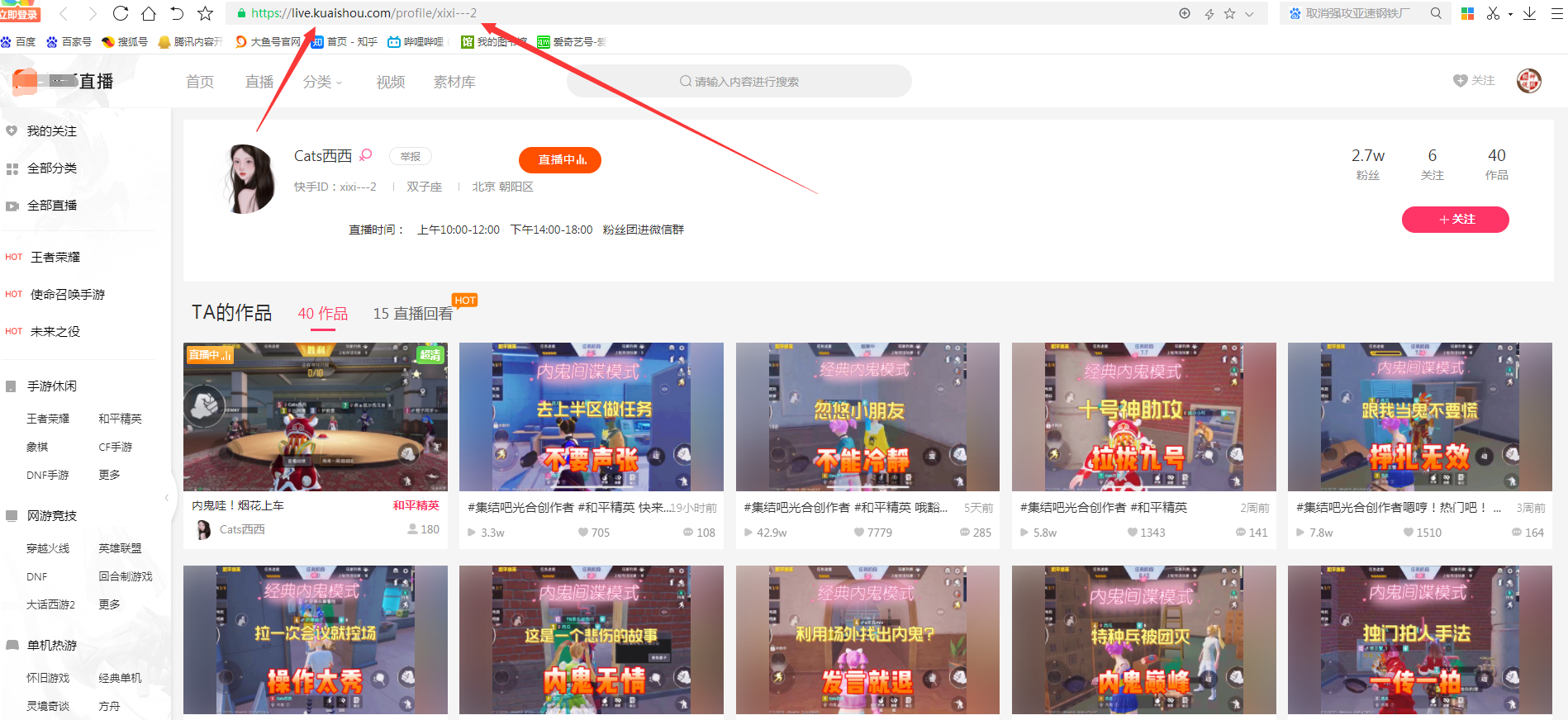Image resolution: width=1568 pixels, height=720 pixels.
Task: Open the downloads arrow icon
Action: (x=1529, y=13)
